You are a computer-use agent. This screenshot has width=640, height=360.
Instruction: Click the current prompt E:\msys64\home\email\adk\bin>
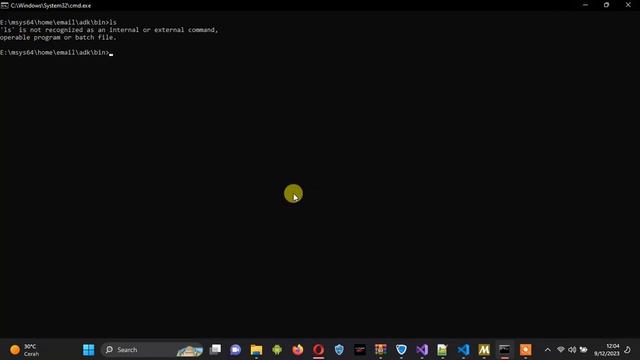click(55, 52)
